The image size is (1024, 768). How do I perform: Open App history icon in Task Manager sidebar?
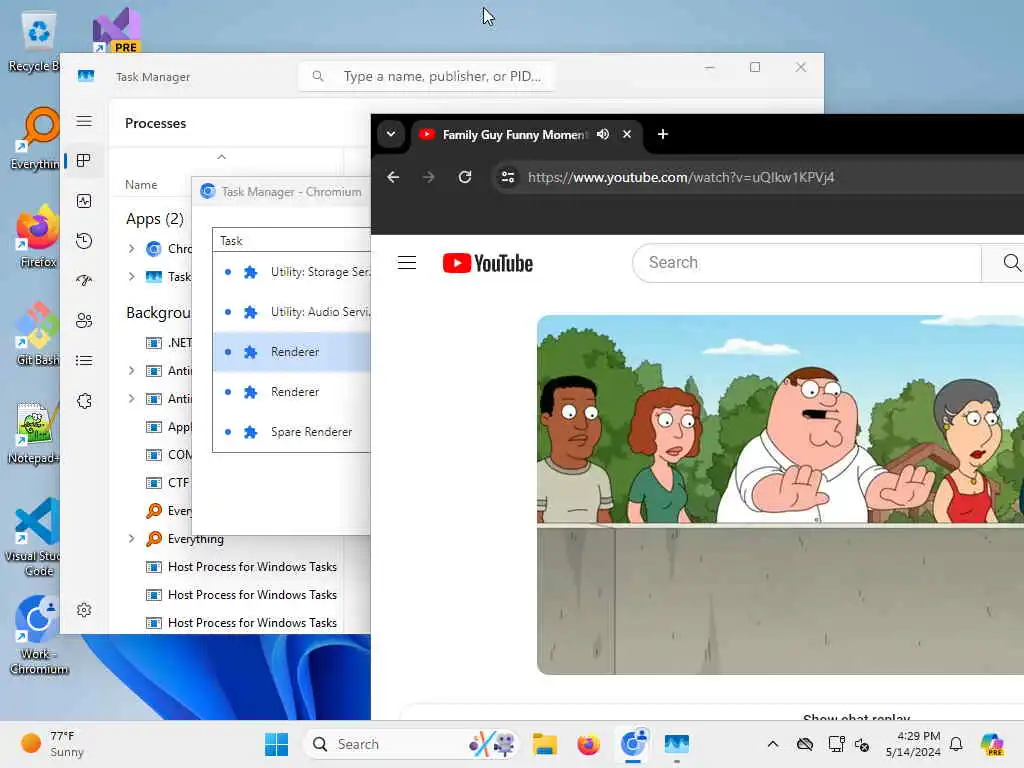coord(84,241)
